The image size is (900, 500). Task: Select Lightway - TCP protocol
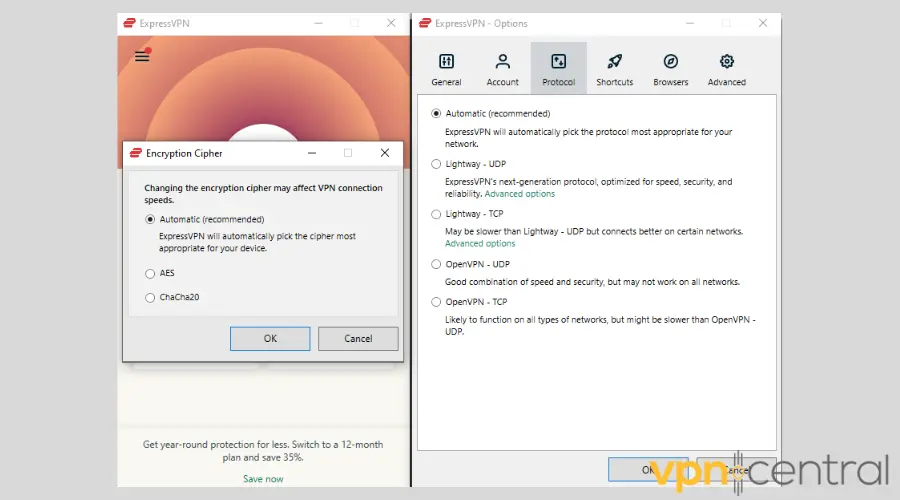point(436,214)
